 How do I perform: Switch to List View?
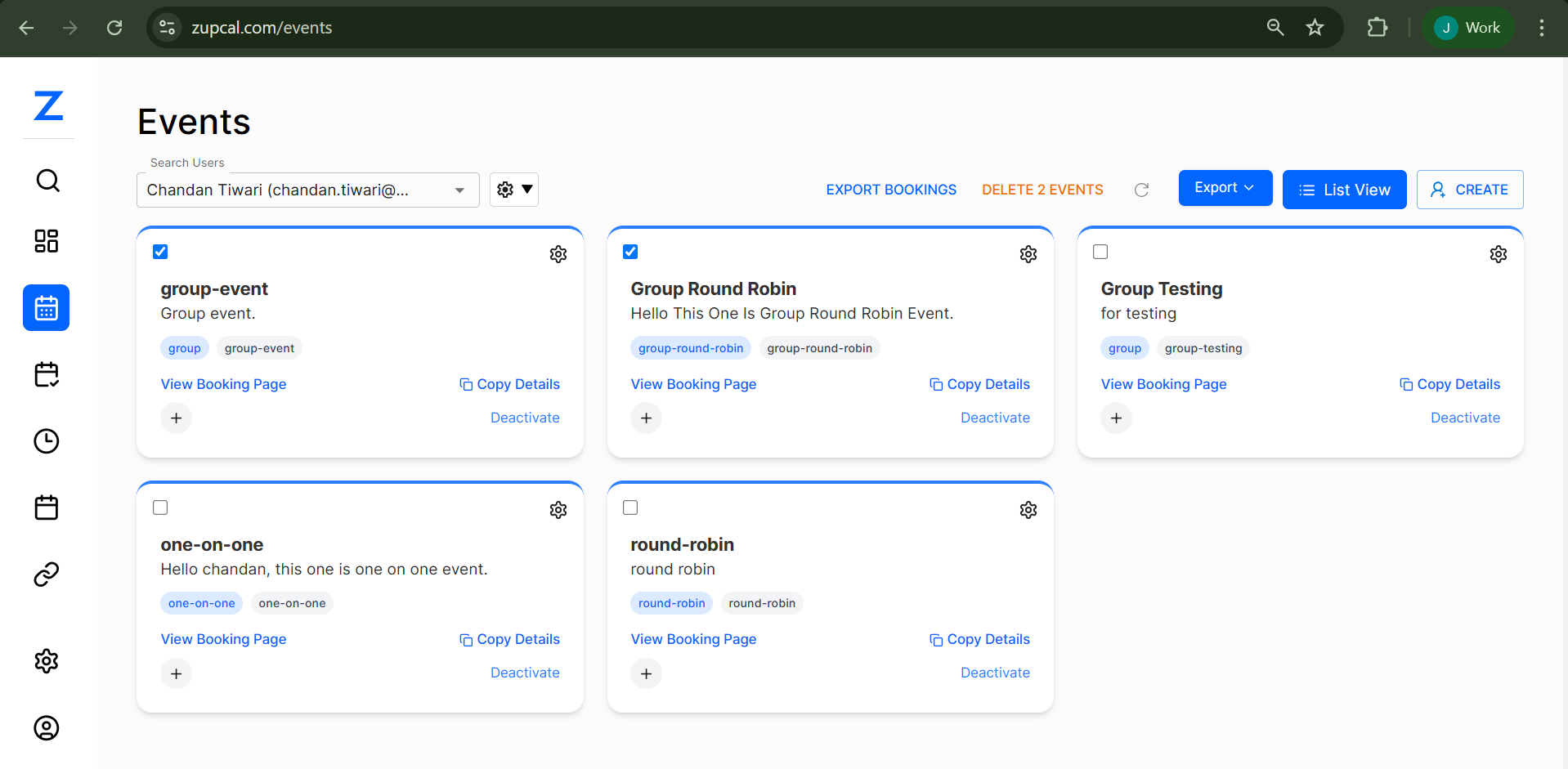(1344, 189)
